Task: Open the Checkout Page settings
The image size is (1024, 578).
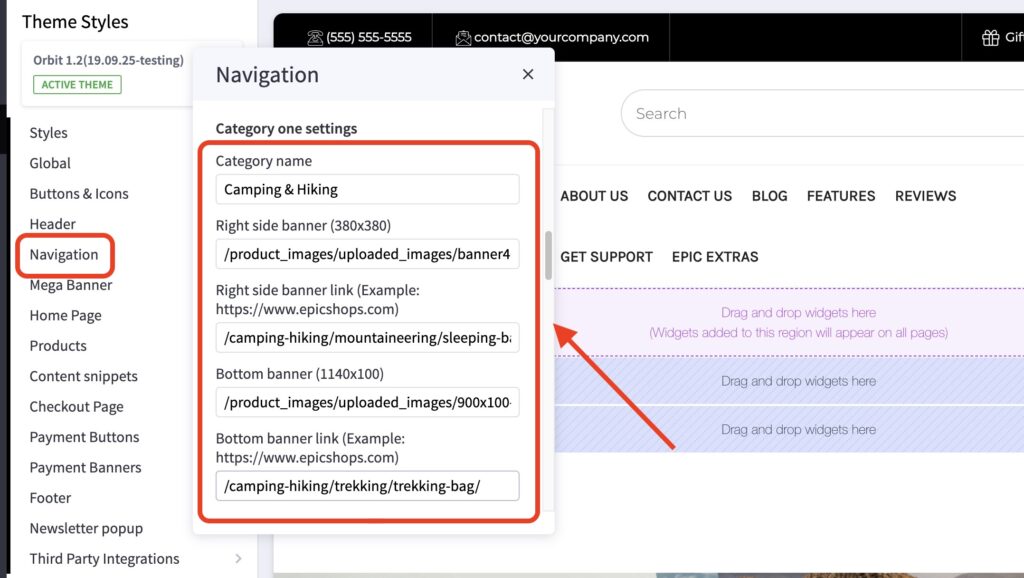Action: (x=76, y=407)
